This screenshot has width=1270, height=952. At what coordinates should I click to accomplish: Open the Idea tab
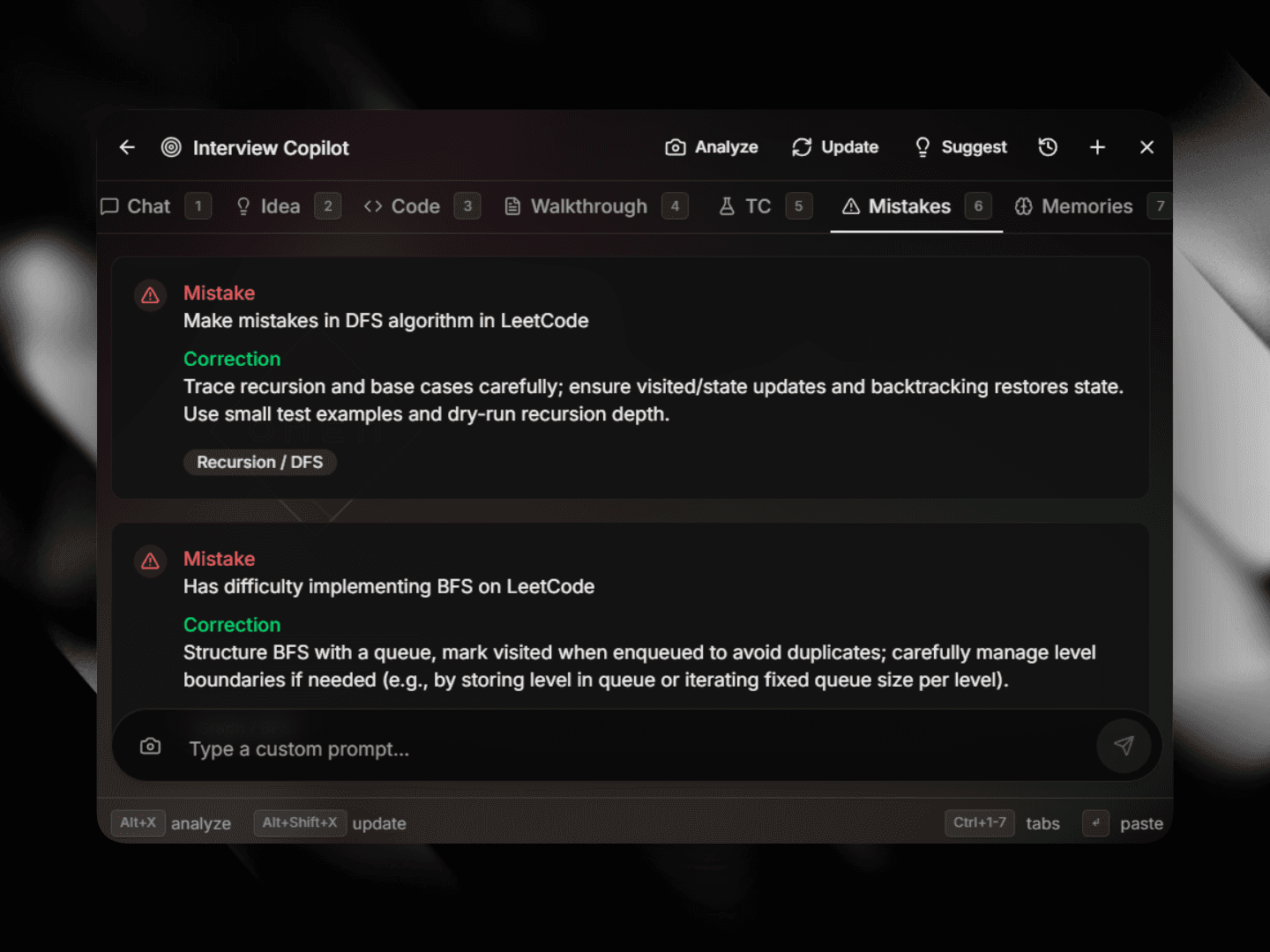click(x=269, y=206)
